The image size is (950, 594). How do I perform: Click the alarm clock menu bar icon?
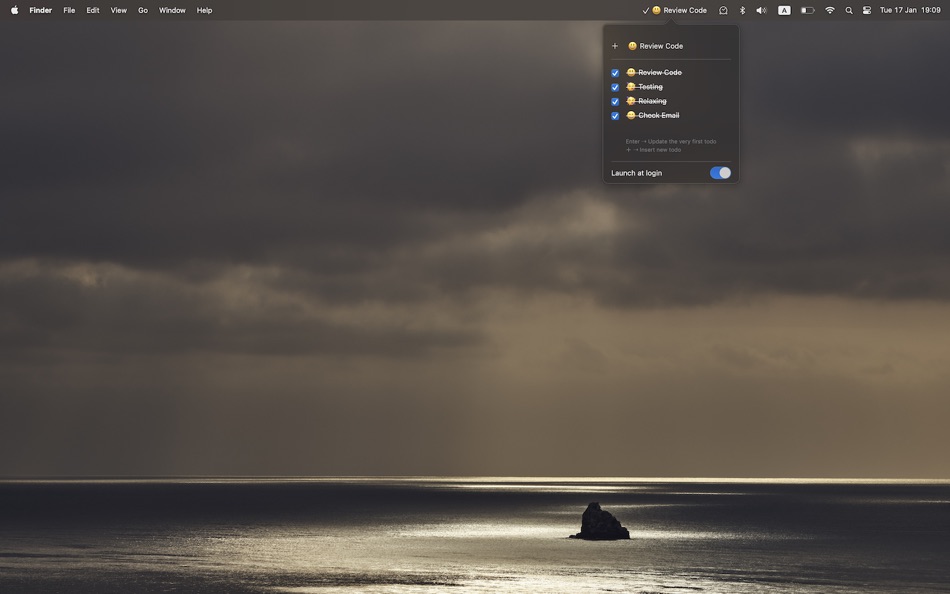[723, 10]
